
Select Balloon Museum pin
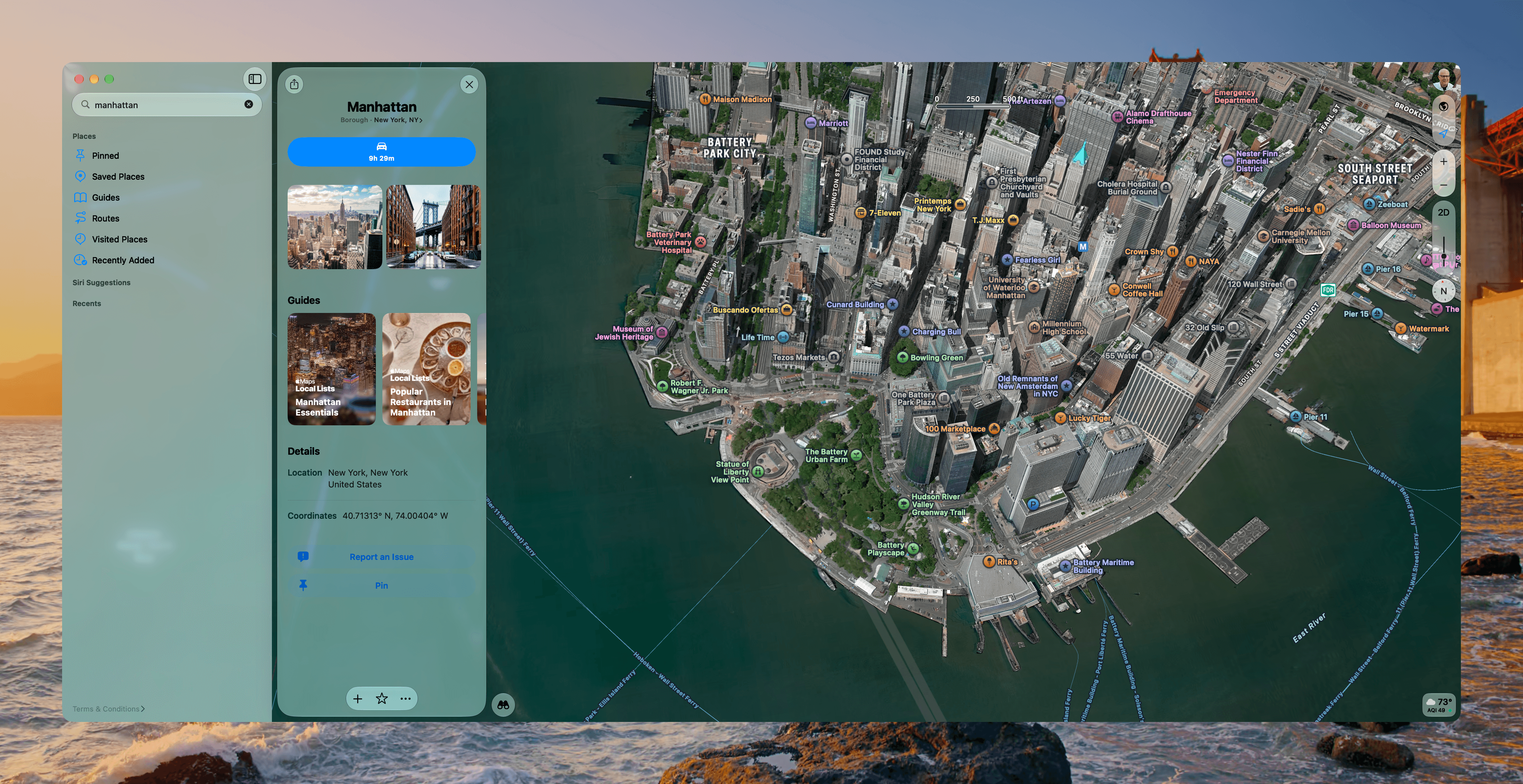[1353, 225]
